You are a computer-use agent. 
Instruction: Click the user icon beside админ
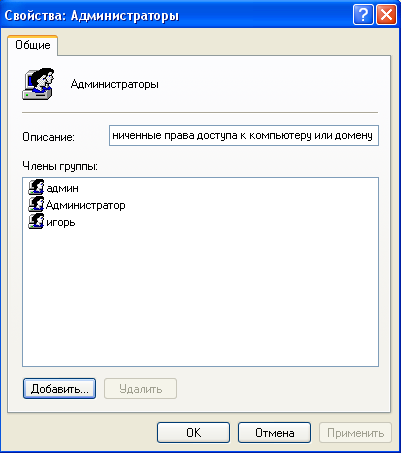(36, 187)
